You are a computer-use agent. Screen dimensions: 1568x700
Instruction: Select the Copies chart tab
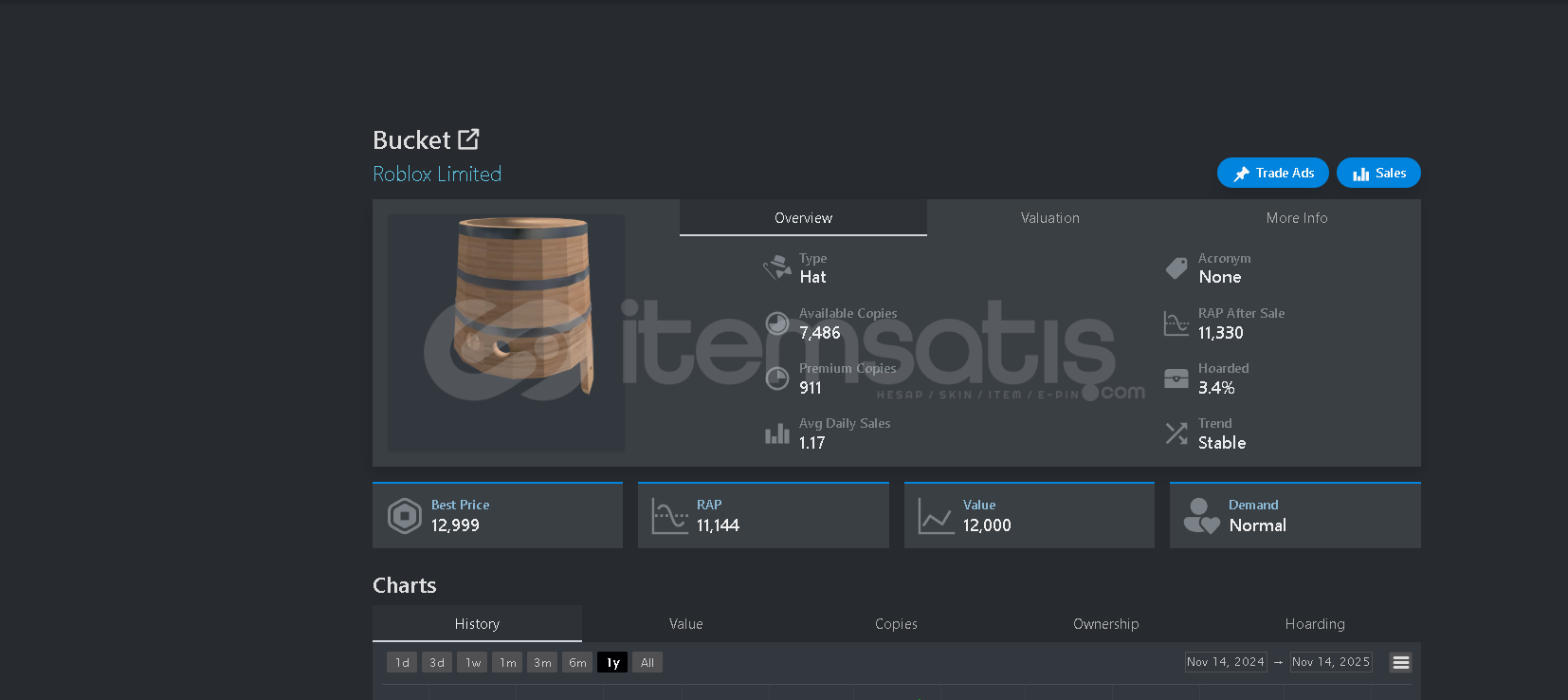(896, 624)
